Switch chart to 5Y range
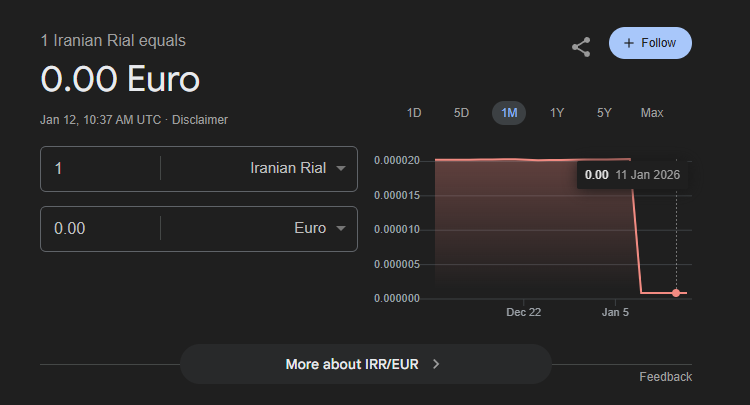The width and height of the screenshot is (750, 405). coord(604,113)
